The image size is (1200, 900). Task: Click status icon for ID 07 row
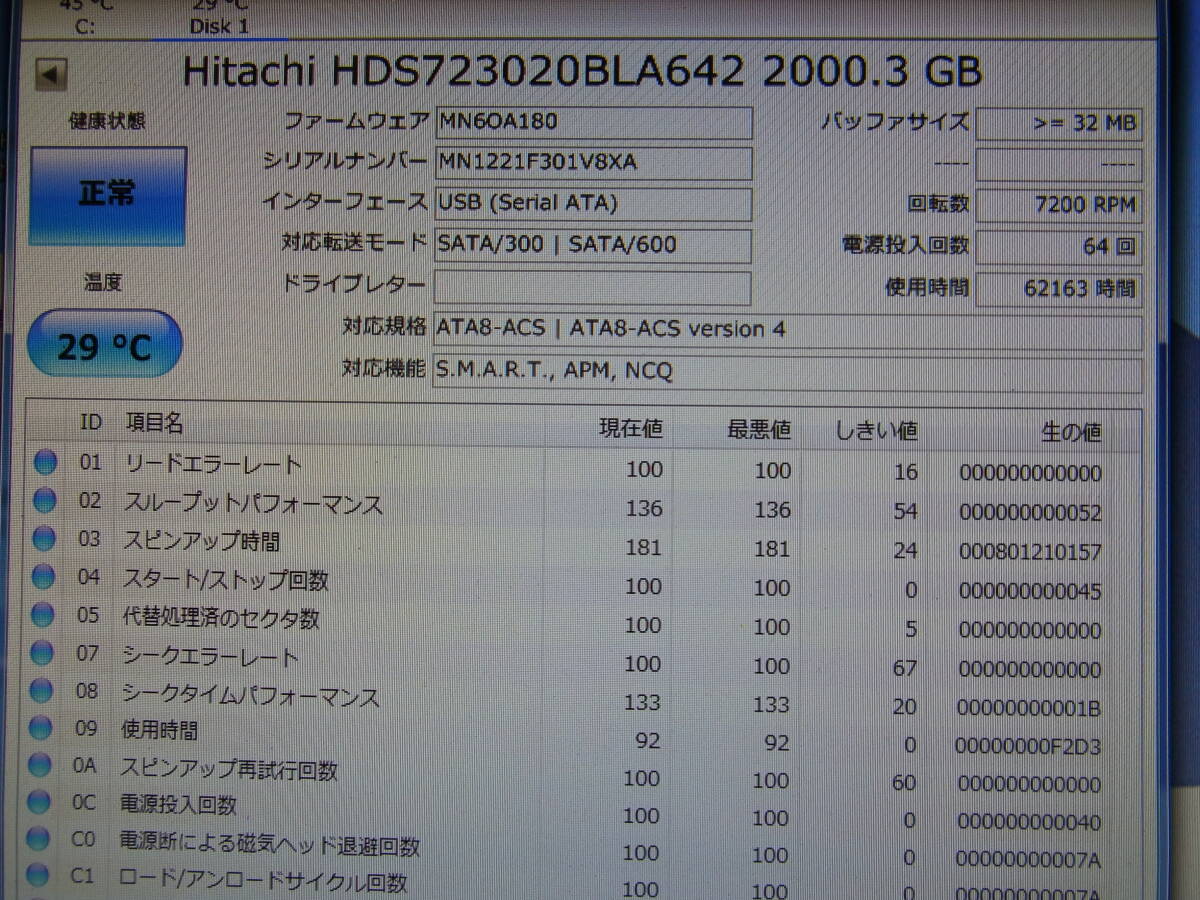(42, 653)
